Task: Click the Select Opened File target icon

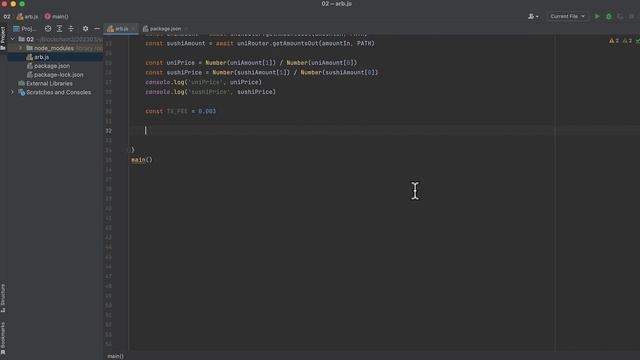Action: click(48, 29)
